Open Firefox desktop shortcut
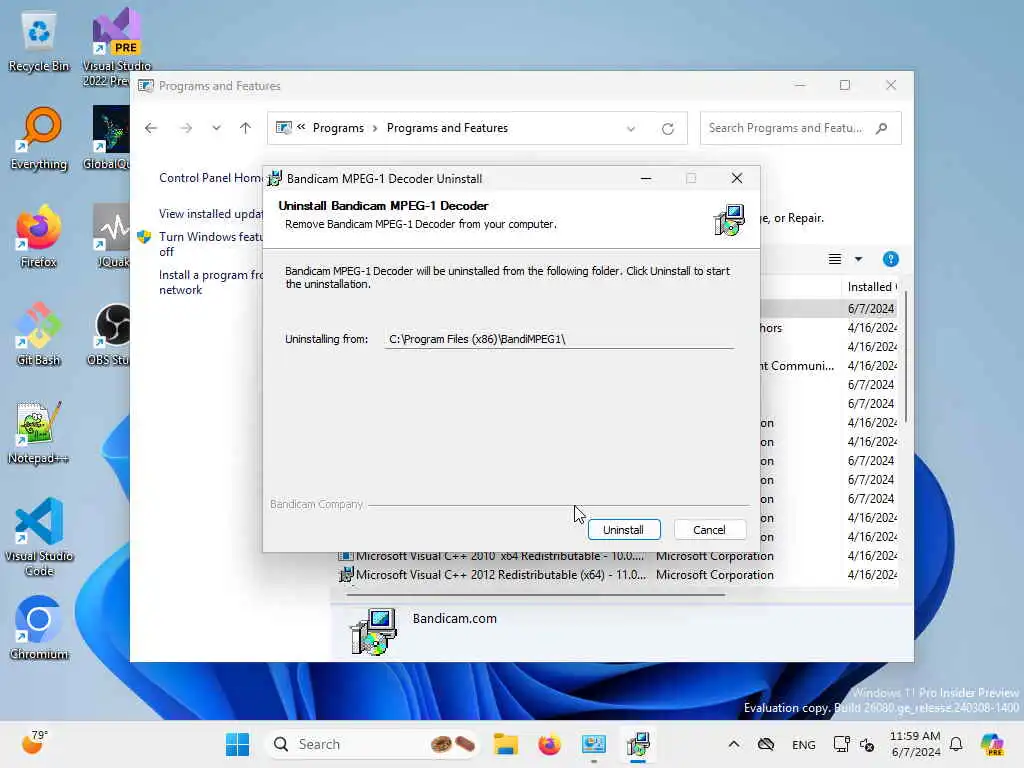This screenshot has height=768, width=1024. pos(39,237)
